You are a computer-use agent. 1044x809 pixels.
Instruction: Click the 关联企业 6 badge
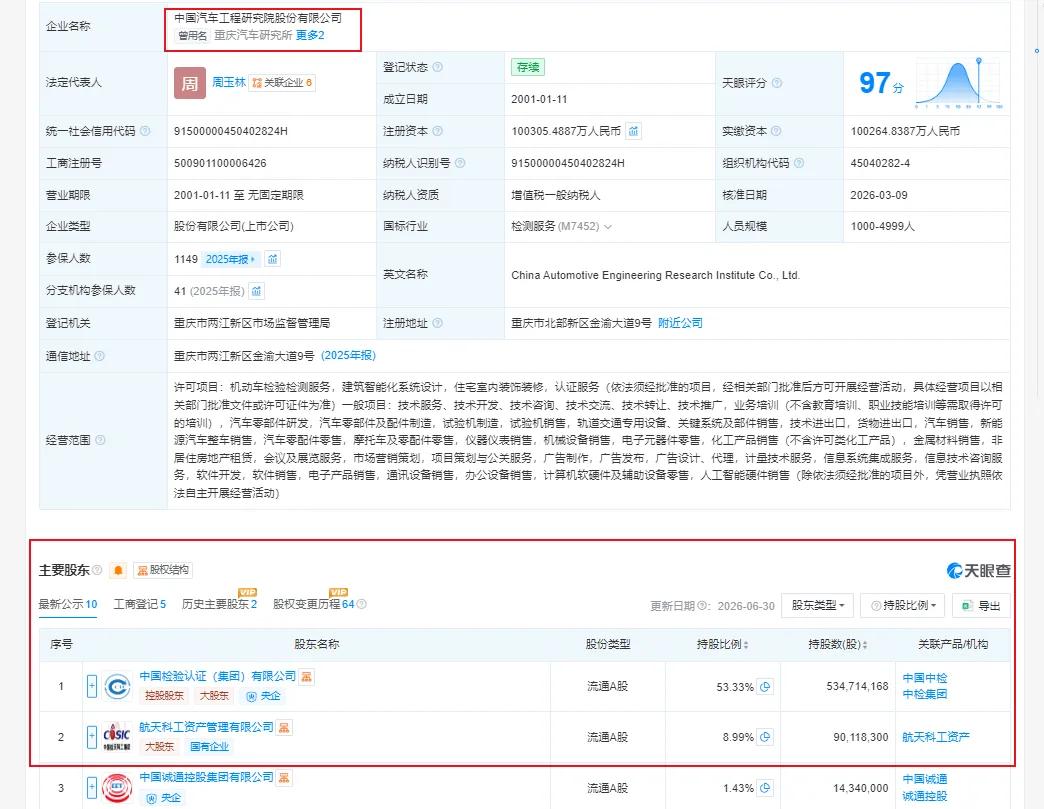pos(282,83)
